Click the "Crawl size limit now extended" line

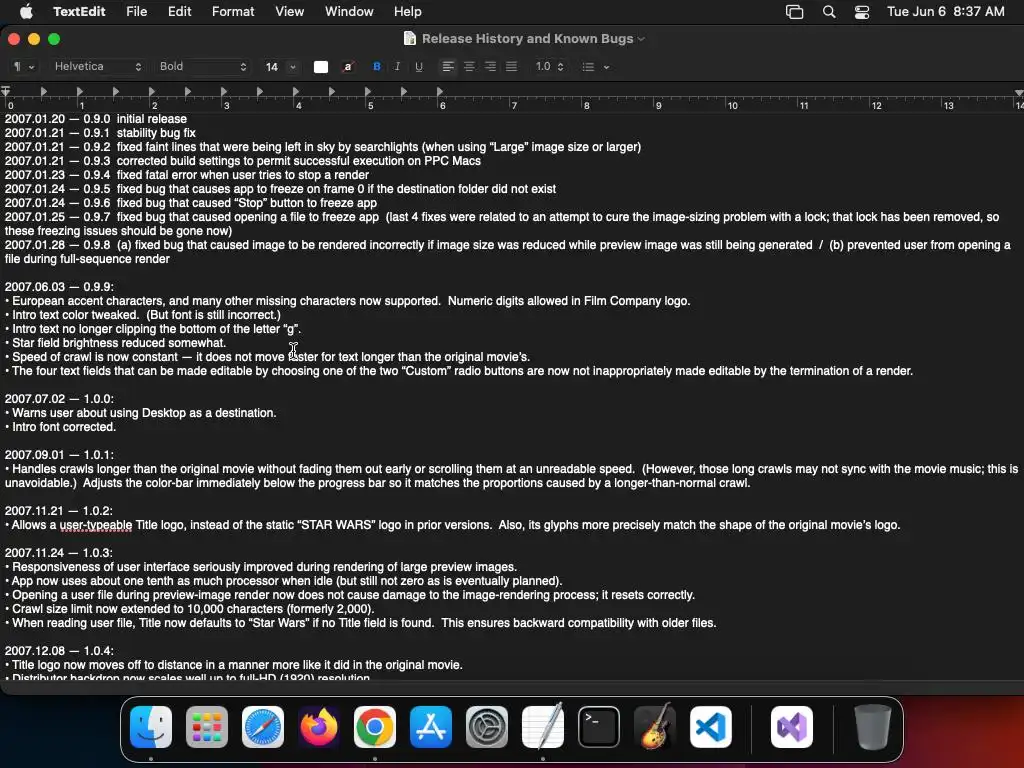pyautogui.click(x=190, y=609)
